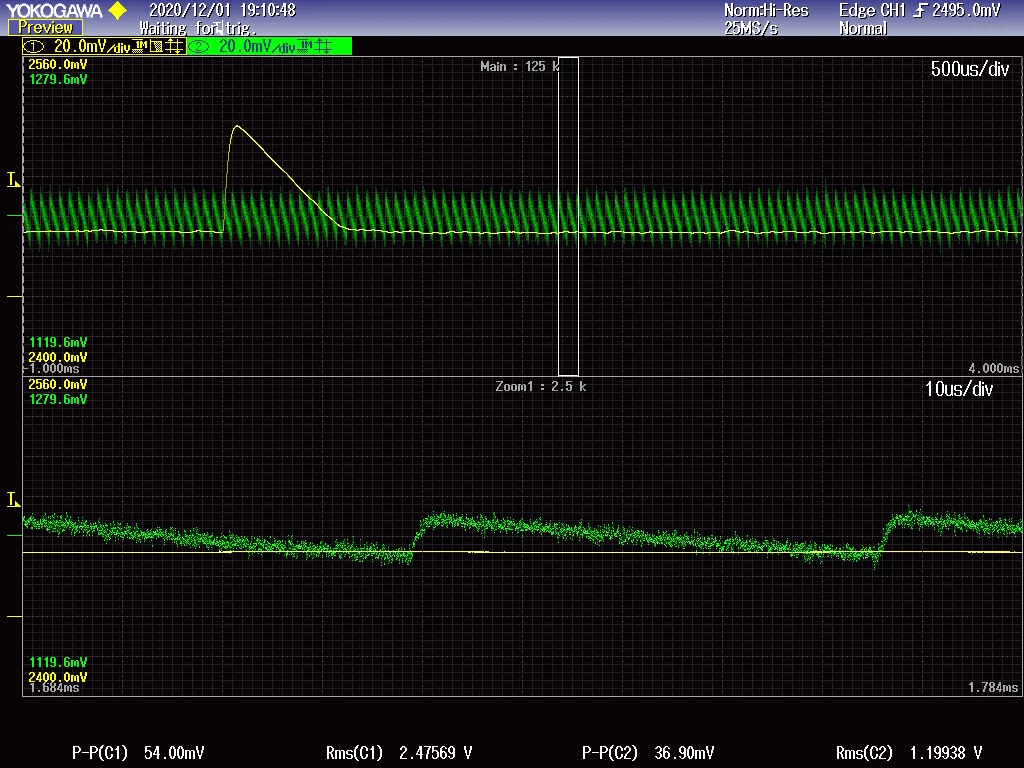Click the Main : 125 k record length label
Viewport: 1024px width, 768px height.
[520, 67]
